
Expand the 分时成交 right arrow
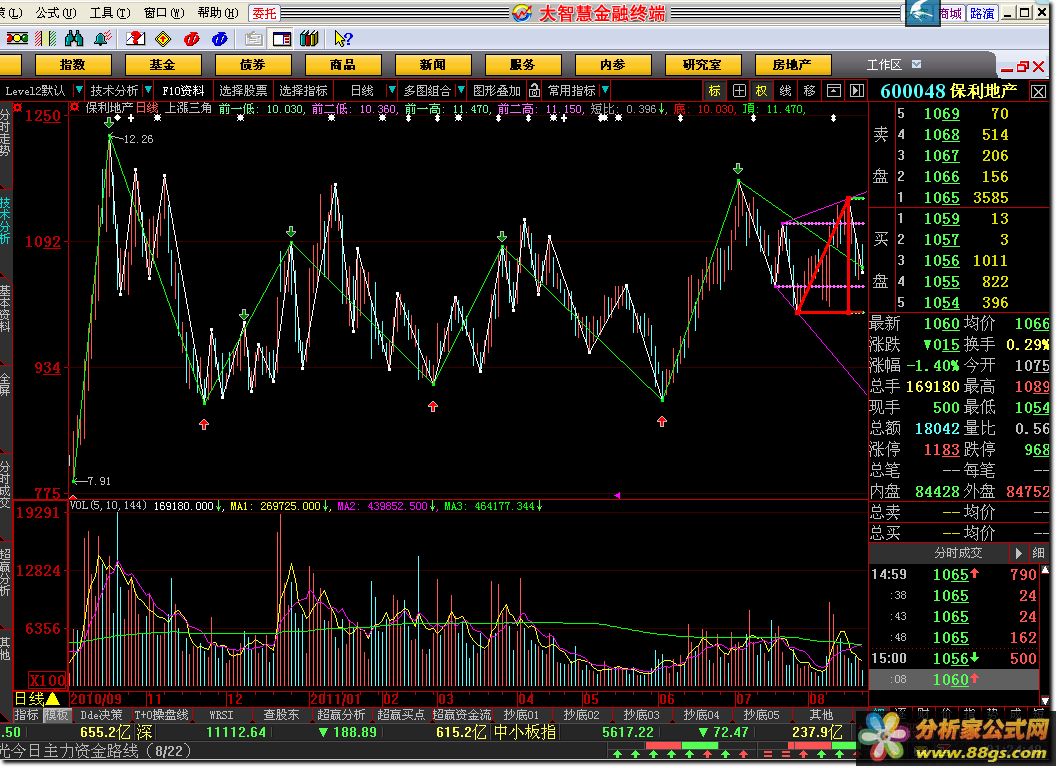[1019, 553]
